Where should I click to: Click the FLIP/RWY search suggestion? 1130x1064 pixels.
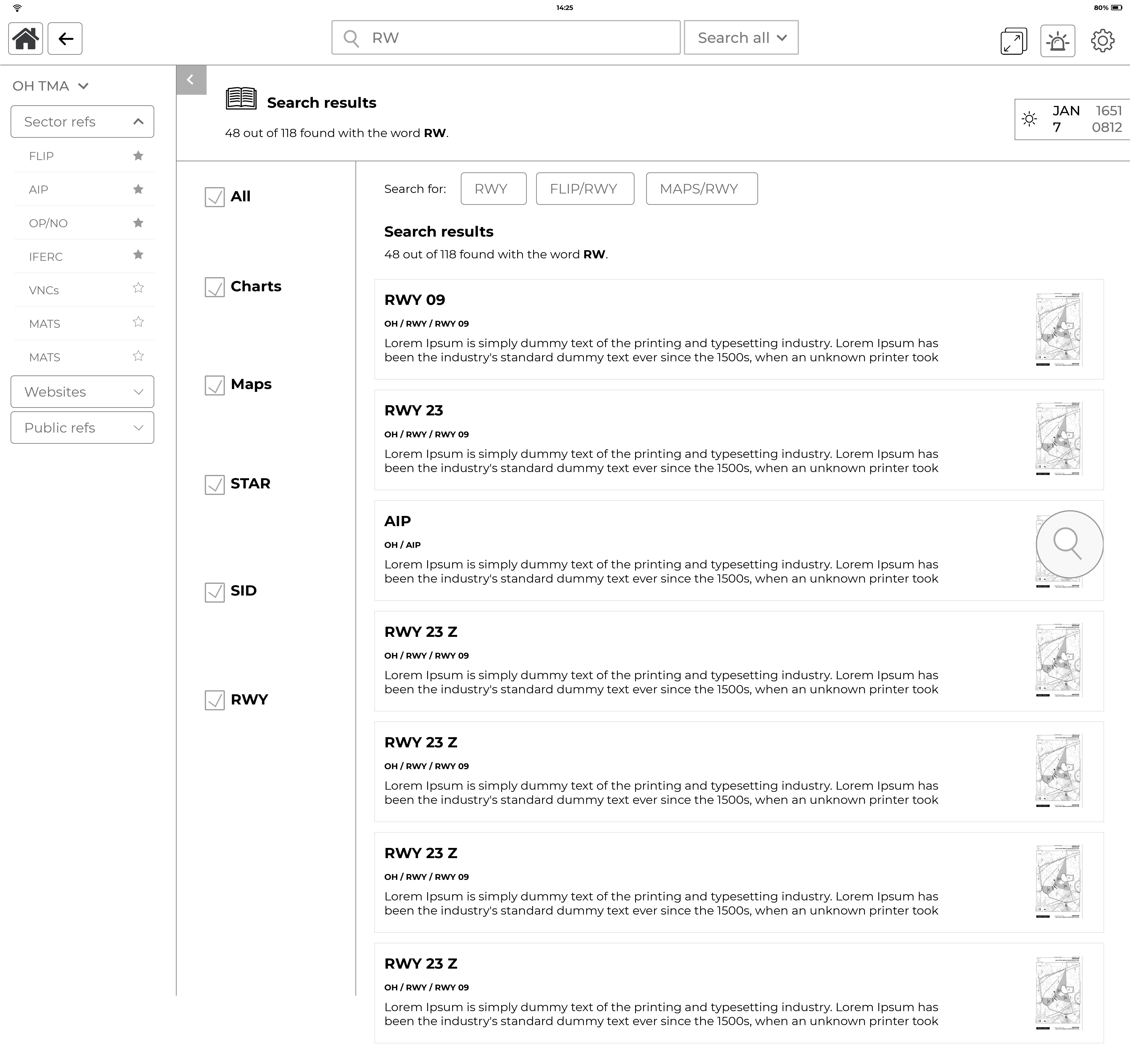point(585,189)
